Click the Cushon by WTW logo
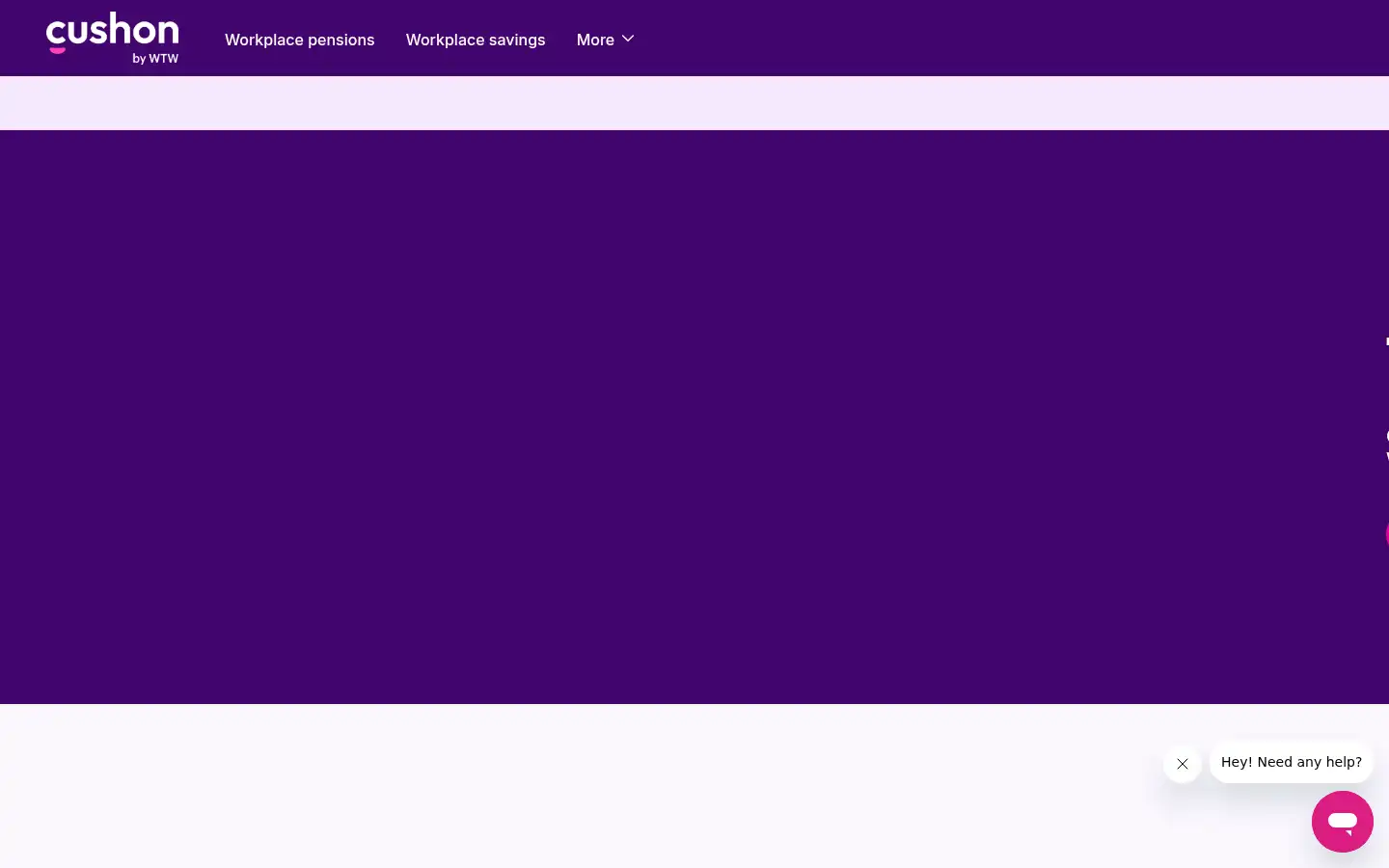 [x=113, y=39]
